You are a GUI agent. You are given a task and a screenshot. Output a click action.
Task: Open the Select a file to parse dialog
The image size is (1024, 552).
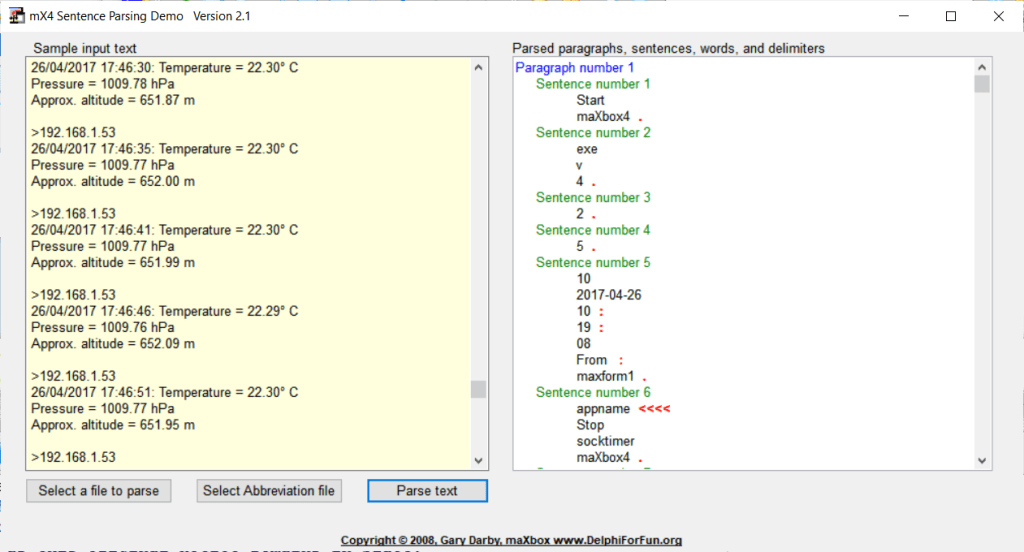click(x=98, y=491)
